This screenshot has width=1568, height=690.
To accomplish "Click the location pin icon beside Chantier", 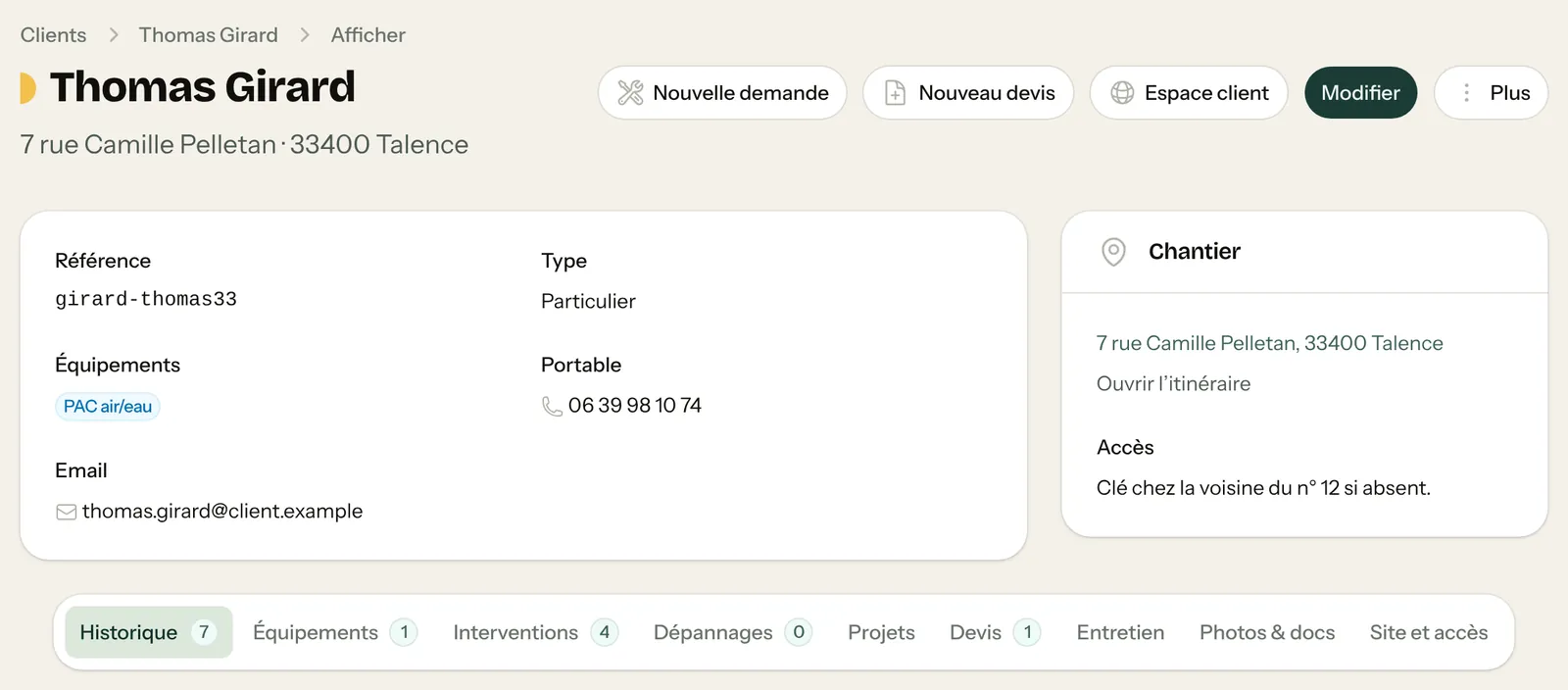I will coord(1113,252).
